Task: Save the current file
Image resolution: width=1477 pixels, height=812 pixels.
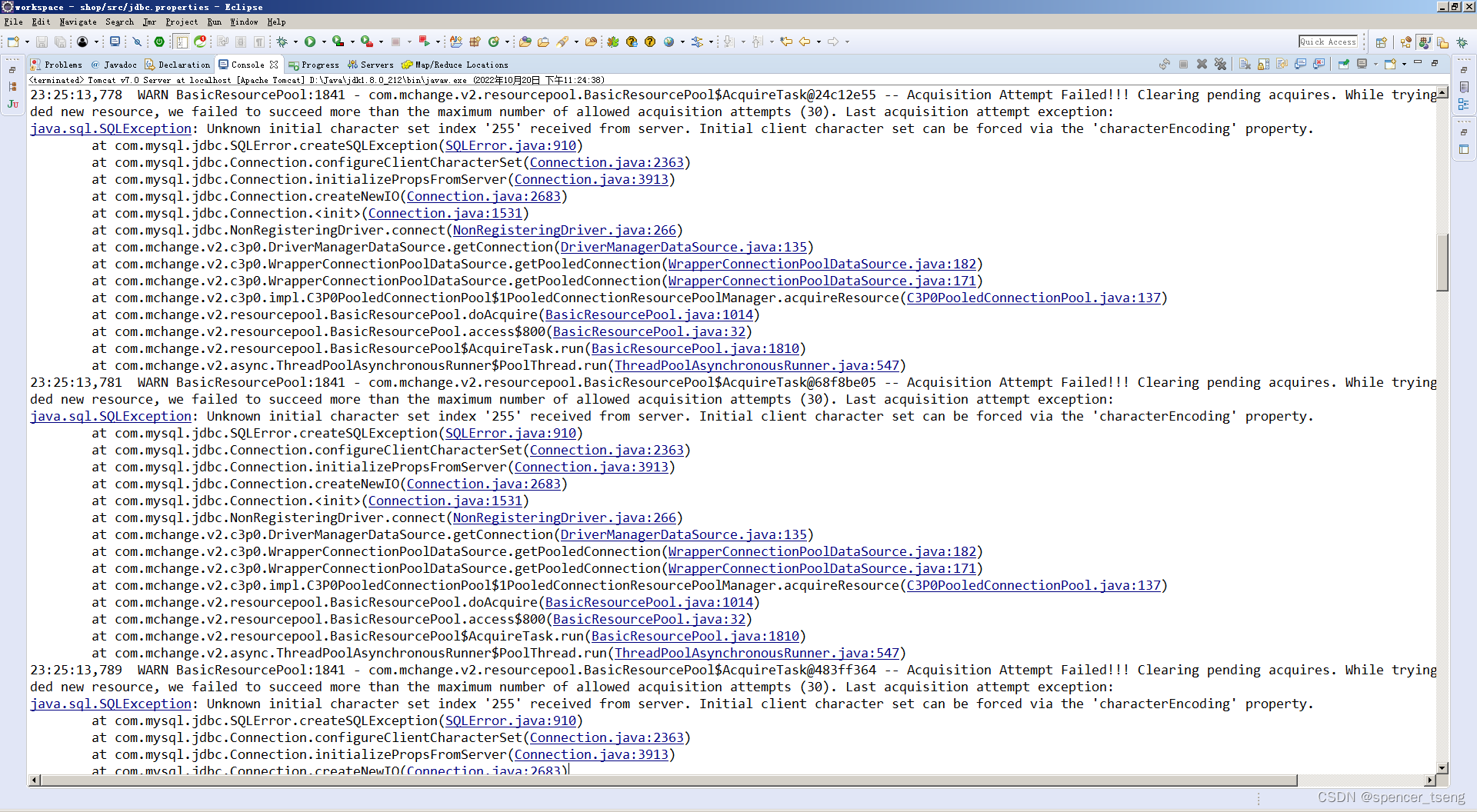Action: [x=42, y=42]
